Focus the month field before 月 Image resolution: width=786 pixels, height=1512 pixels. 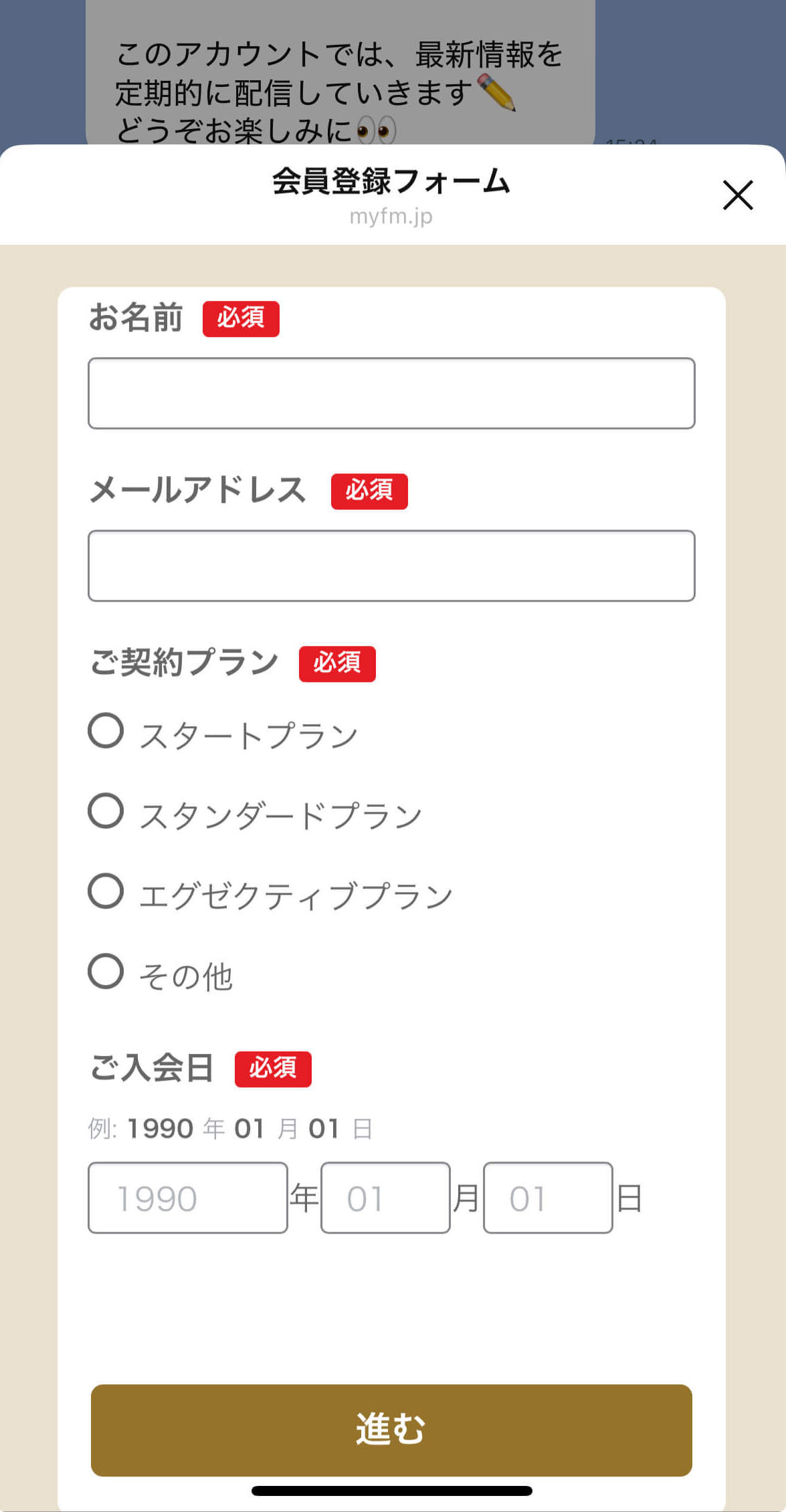click(385, 1198)
